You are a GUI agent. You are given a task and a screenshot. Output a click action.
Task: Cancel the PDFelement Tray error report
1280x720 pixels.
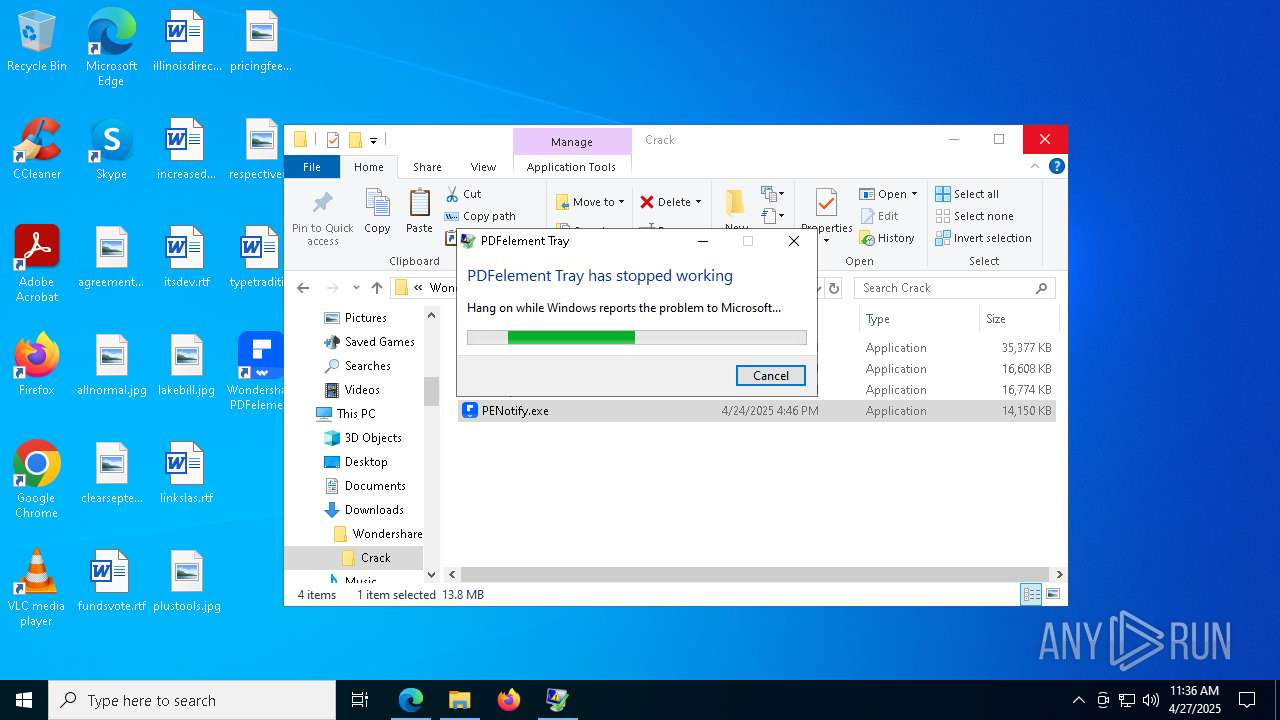[770, 375]
